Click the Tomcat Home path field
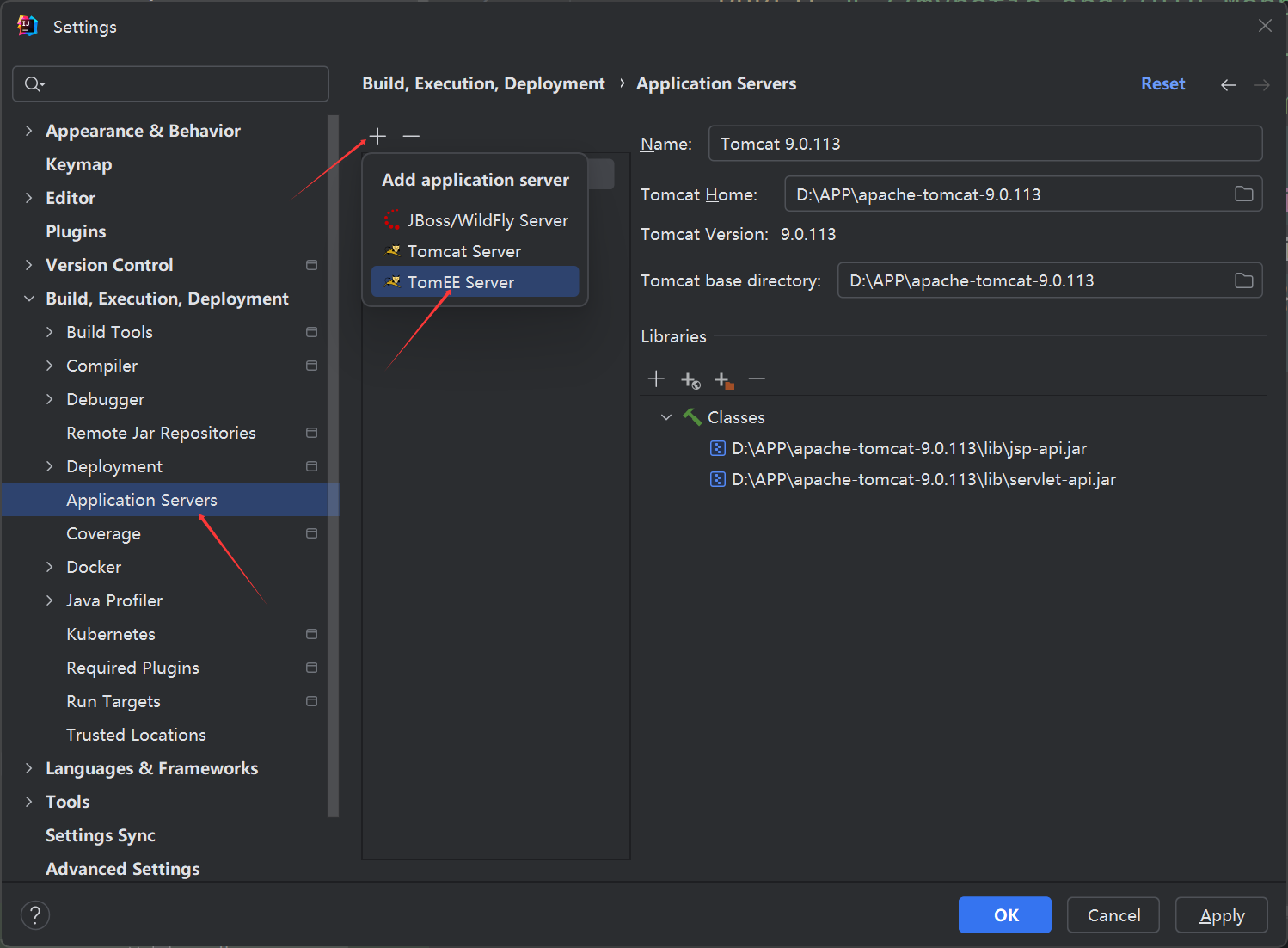The height and width of the screenshot is (948, 1288). coord(1023,194)
